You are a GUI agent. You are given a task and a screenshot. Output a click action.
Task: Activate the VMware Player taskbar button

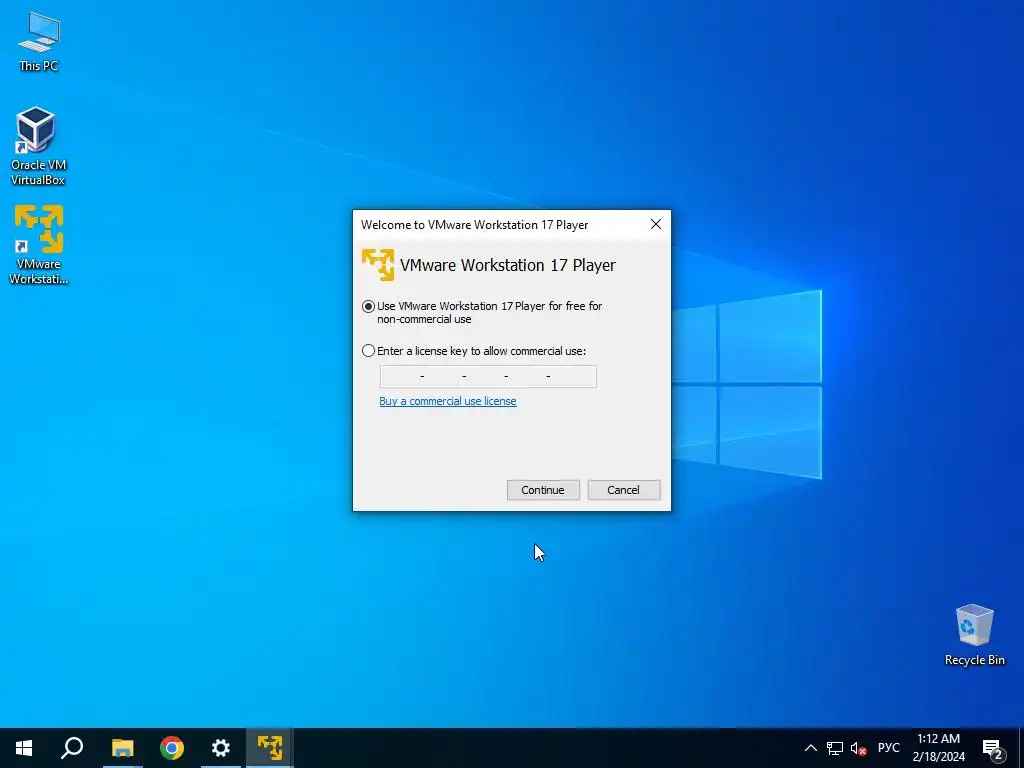coord(270,748)
